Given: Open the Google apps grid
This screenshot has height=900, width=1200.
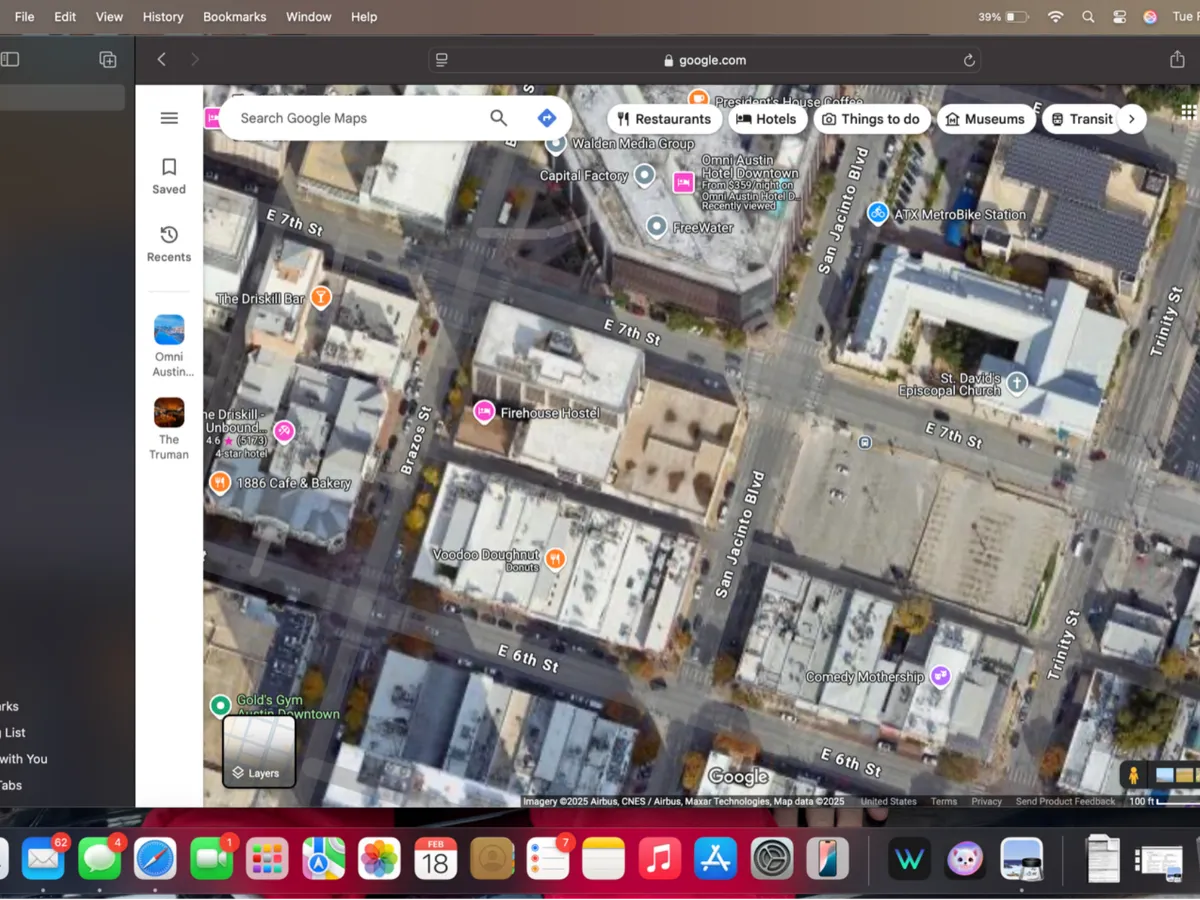Looking at the screenshot, I should pos(1188,111).
